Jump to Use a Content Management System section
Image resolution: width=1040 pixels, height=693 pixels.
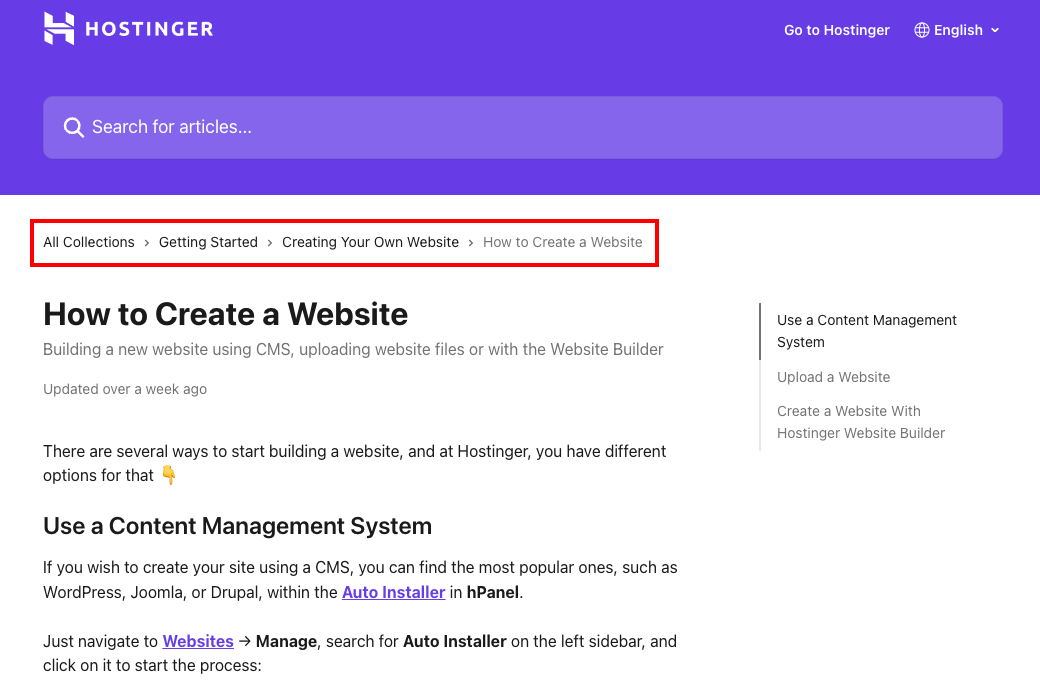[x=866, y=331]
